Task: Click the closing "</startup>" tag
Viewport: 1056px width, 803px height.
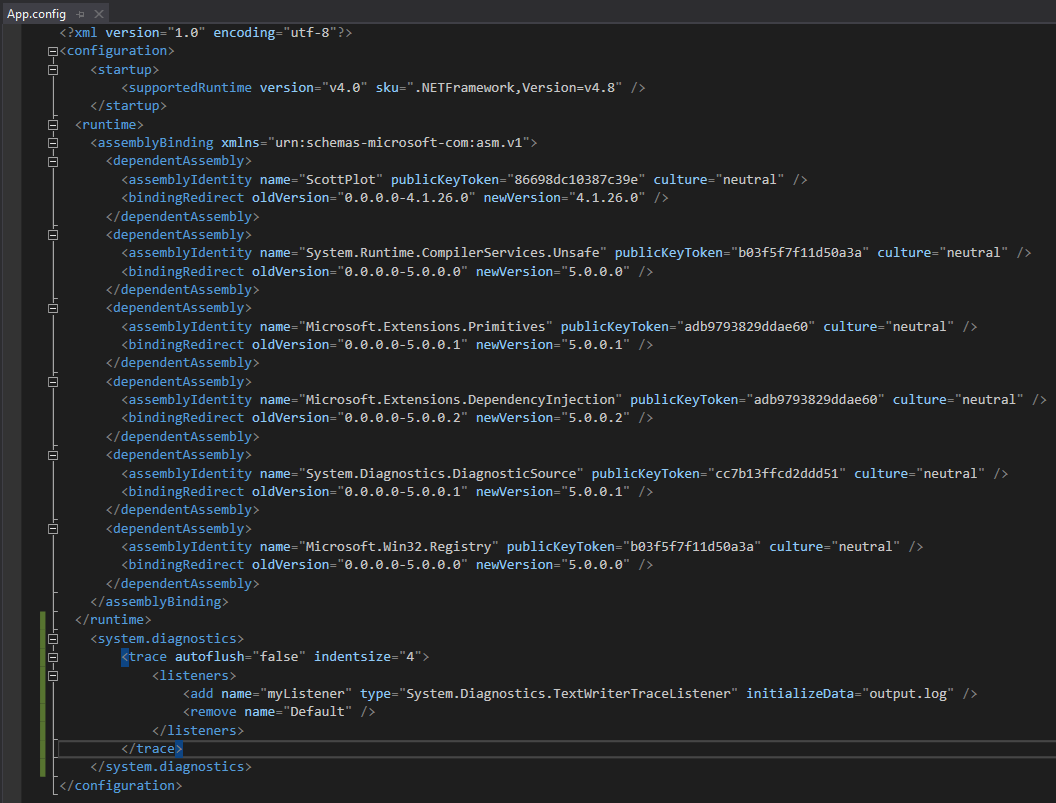Action: tap(129, 106)
